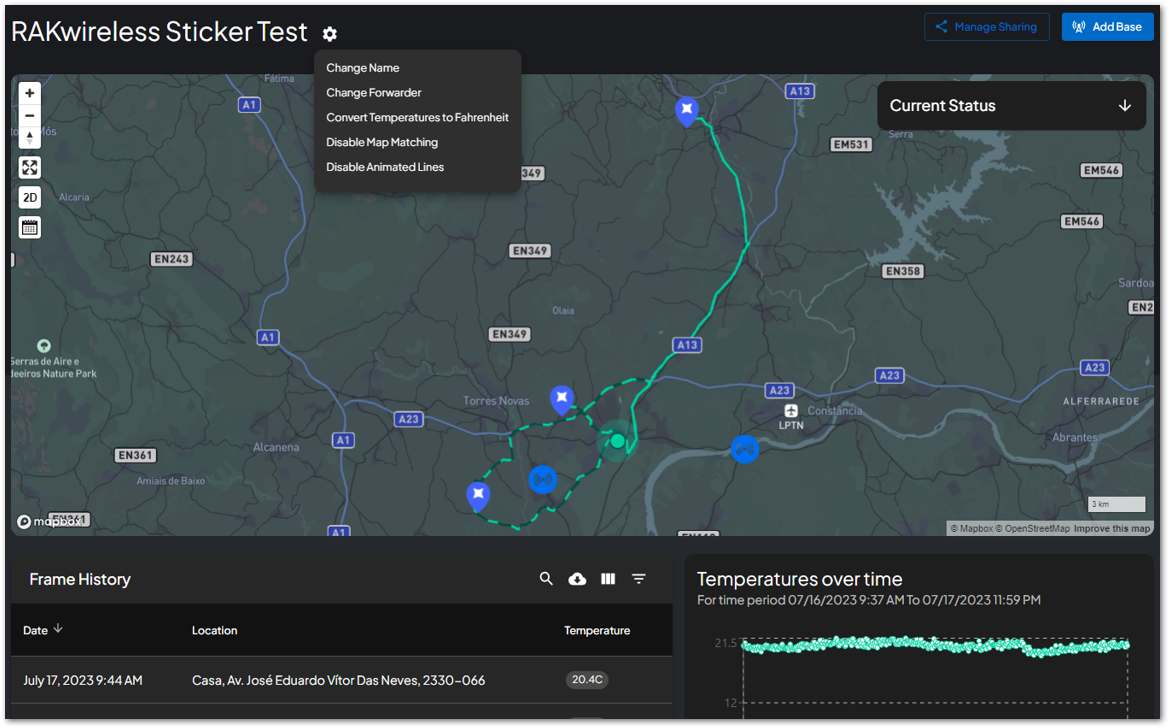Select Convert Temperatures to Fahrenheit
The height and width of the screenshot is (728, 1169).
tap(418, 117)
